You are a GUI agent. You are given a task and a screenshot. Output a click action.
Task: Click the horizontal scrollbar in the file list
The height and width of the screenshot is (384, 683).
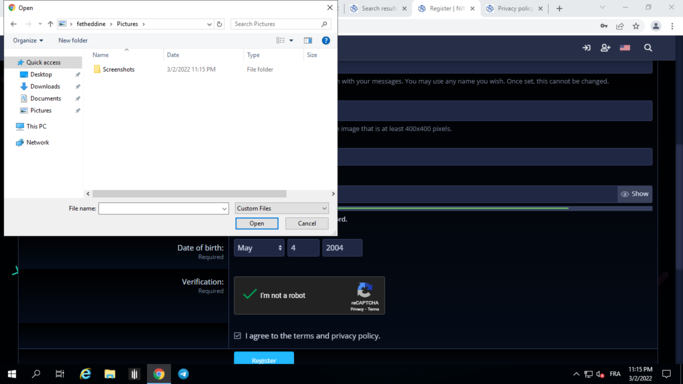pos(189,194)
